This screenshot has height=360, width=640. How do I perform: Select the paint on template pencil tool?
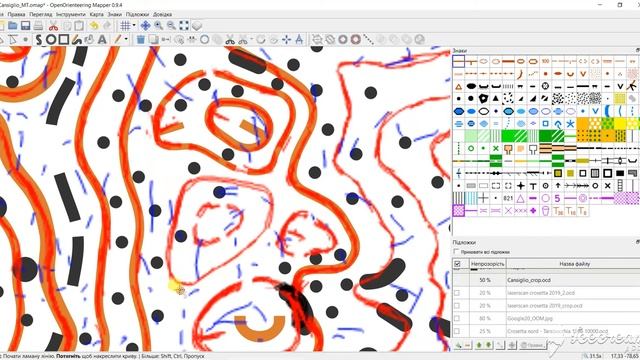(118, 40)
